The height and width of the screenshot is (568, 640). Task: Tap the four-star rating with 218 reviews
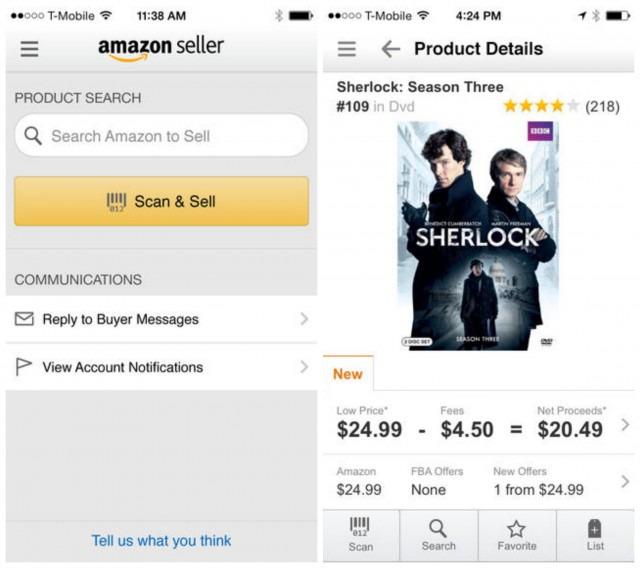point(560,106)
